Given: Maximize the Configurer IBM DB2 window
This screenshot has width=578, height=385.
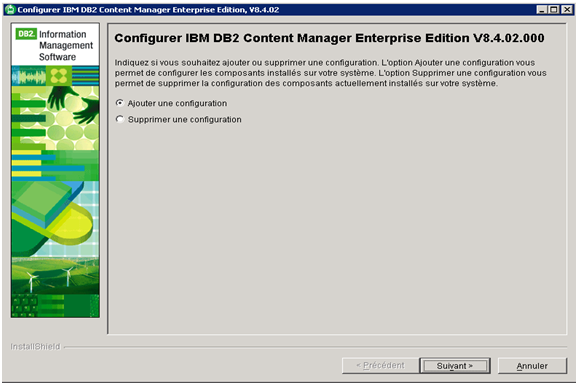Looking at the screenshot, I should pyautogui.click(x=554, y=10).
